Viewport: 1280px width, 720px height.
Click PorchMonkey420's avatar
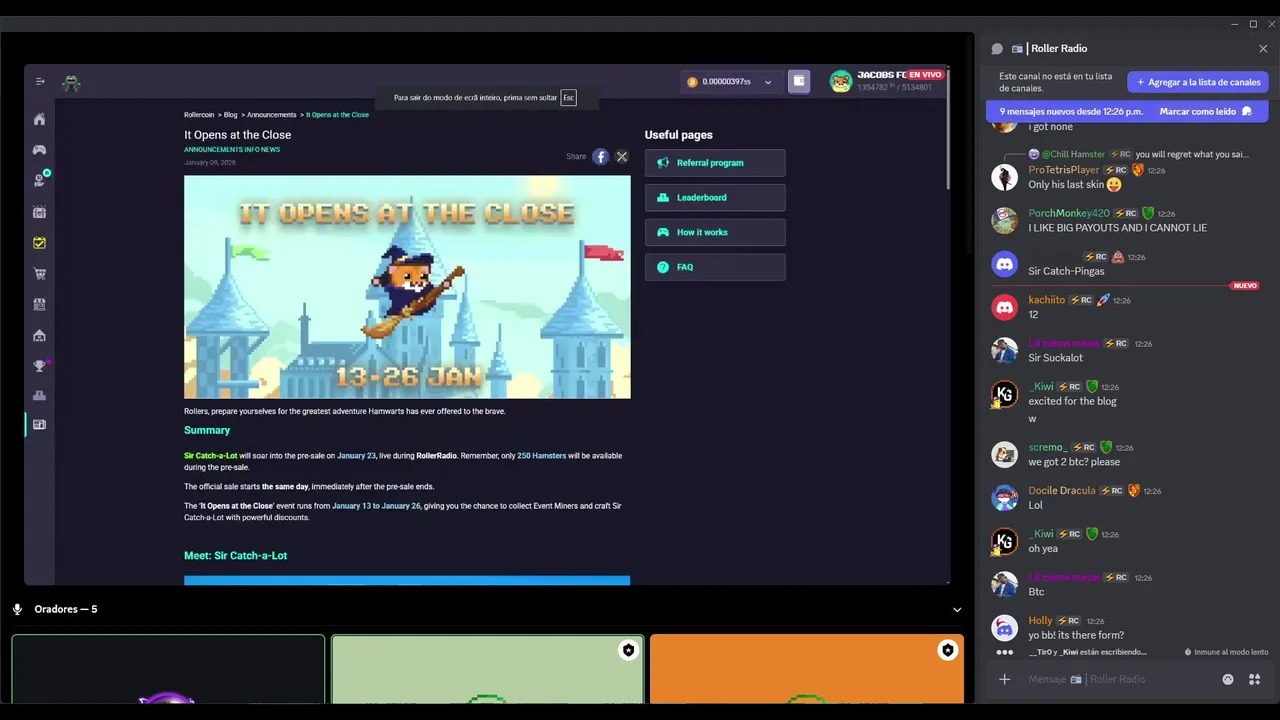coord(1004,220)
